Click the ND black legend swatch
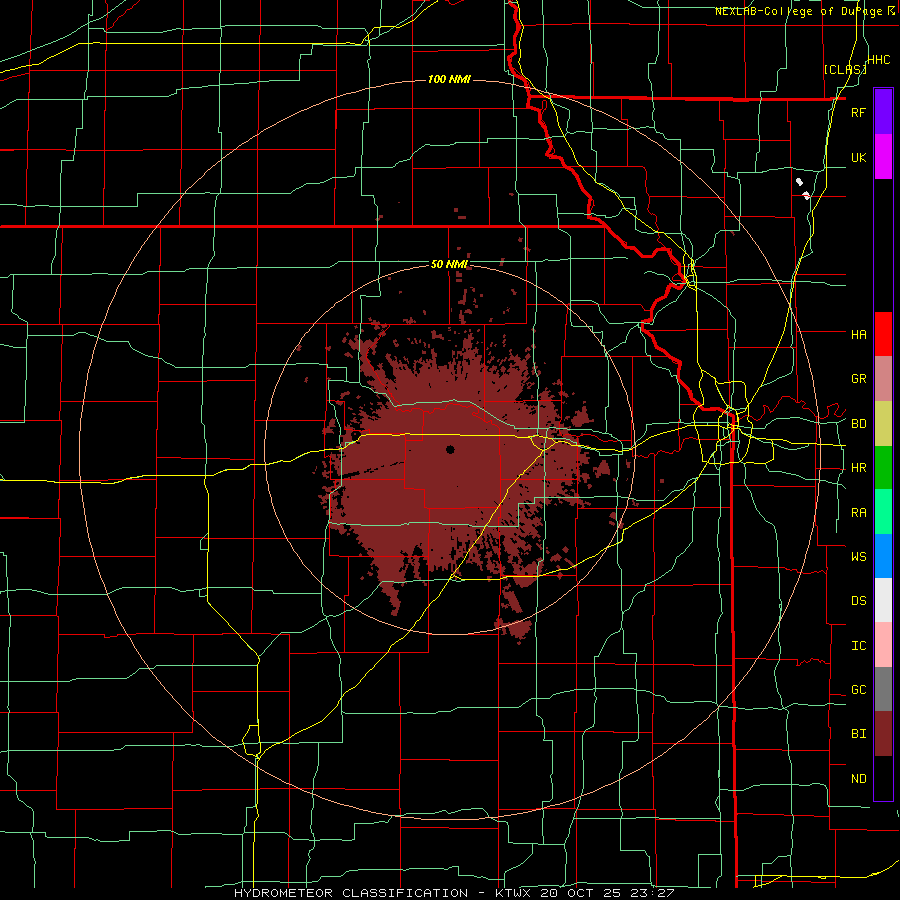Image resolution: width=900 pixels, height=900 pixels. (883, 778)
